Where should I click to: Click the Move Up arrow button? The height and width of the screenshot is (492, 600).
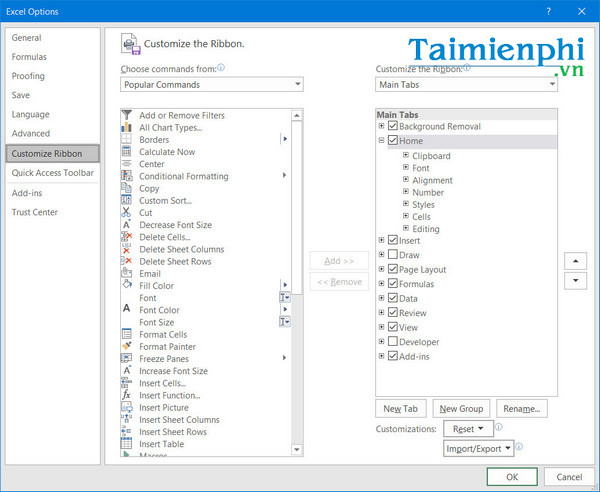[575, 261]
